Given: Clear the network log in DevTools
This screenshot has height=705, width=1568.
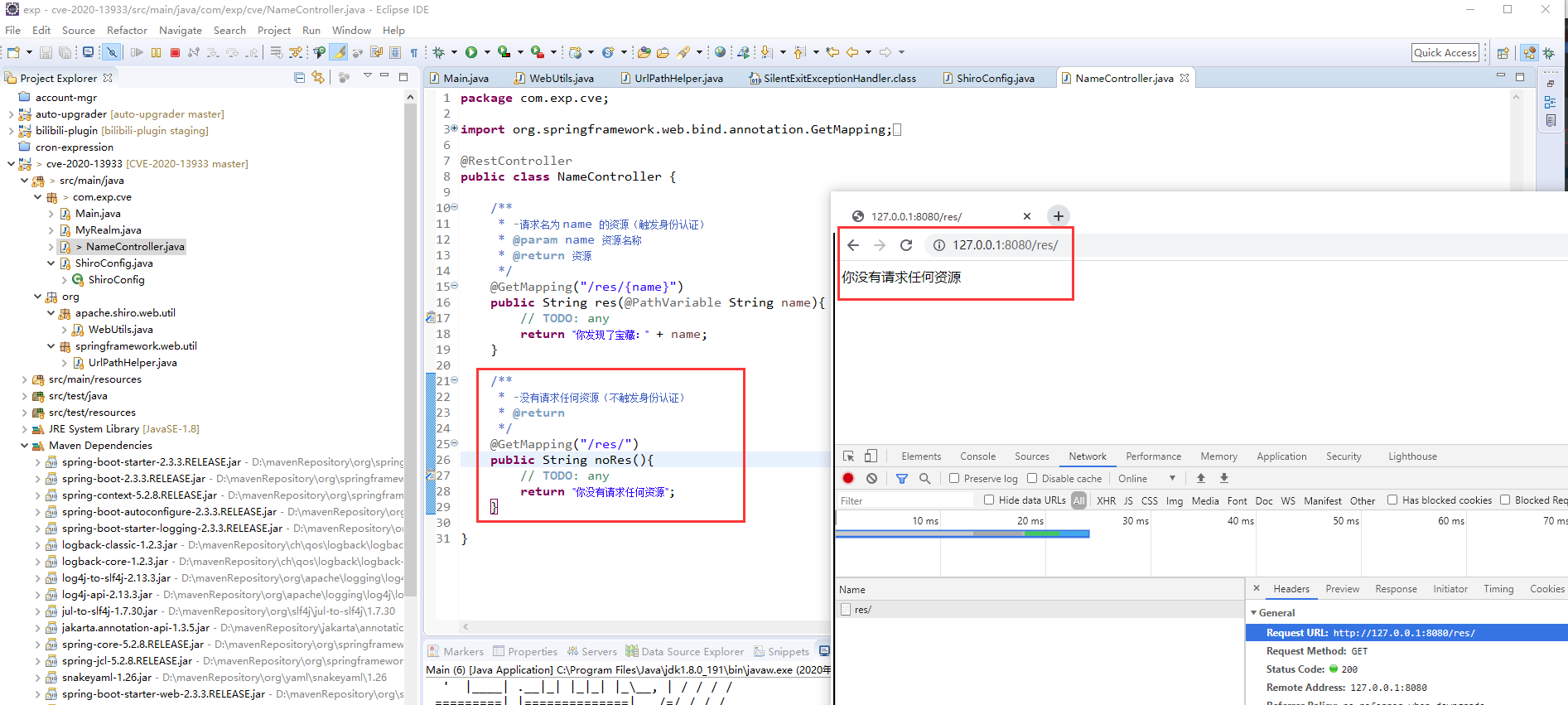Looking at the screenshot, I should pyautogui.click(x=871, y=478).
